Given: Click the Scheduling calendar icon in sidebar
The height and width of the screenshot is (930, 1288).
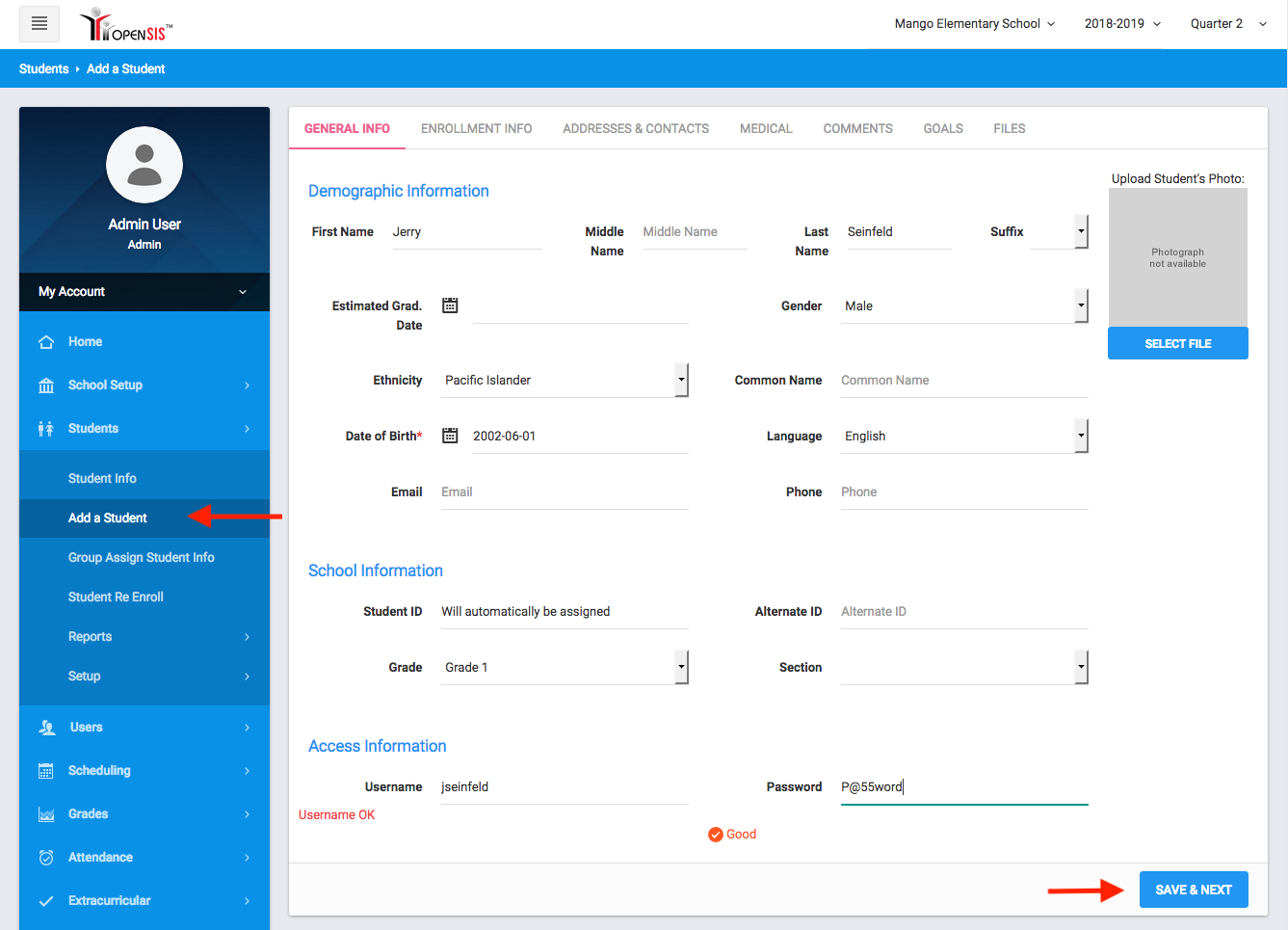Looking at the screenshot, I should pyautogui.click(x=46, y=771).
